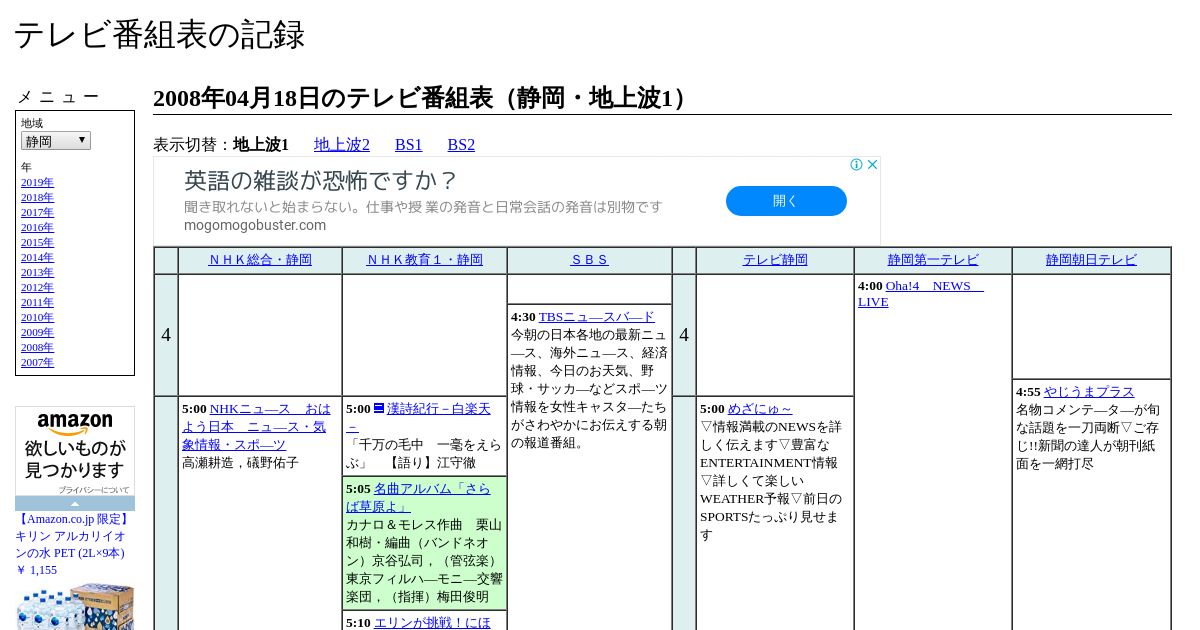Open the 漢詩紀行－白楽天－ program link
The image size is (1200, 630).
coord(418,418)
